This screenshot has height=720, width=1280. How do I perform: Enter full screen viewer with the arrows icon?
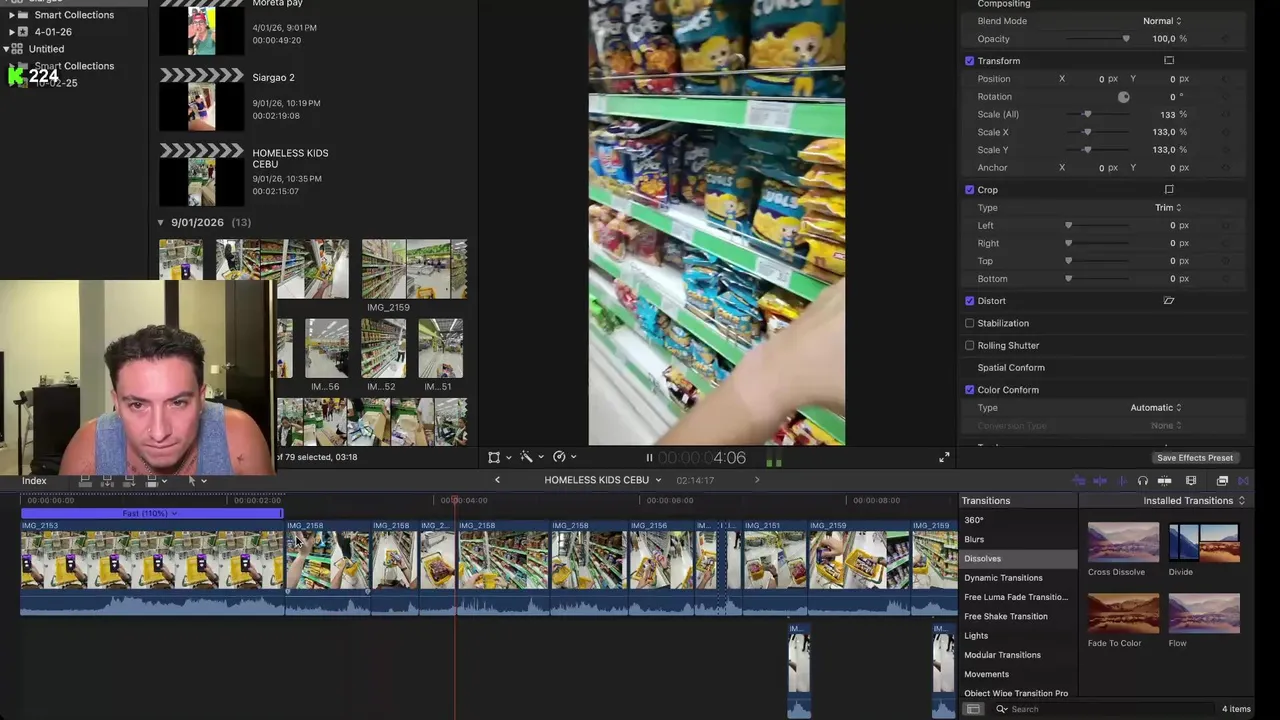[944, 457]
